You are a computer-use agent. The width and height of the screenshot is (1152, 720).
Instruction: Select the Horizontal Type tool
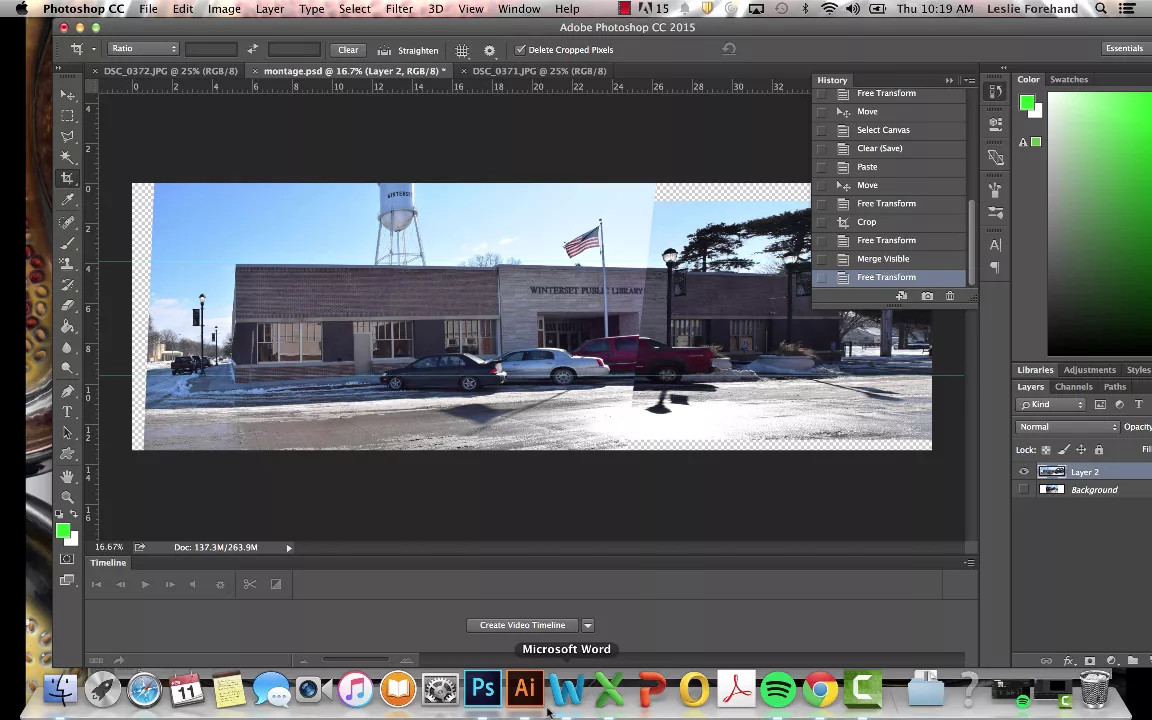click(x=67, y=411)
